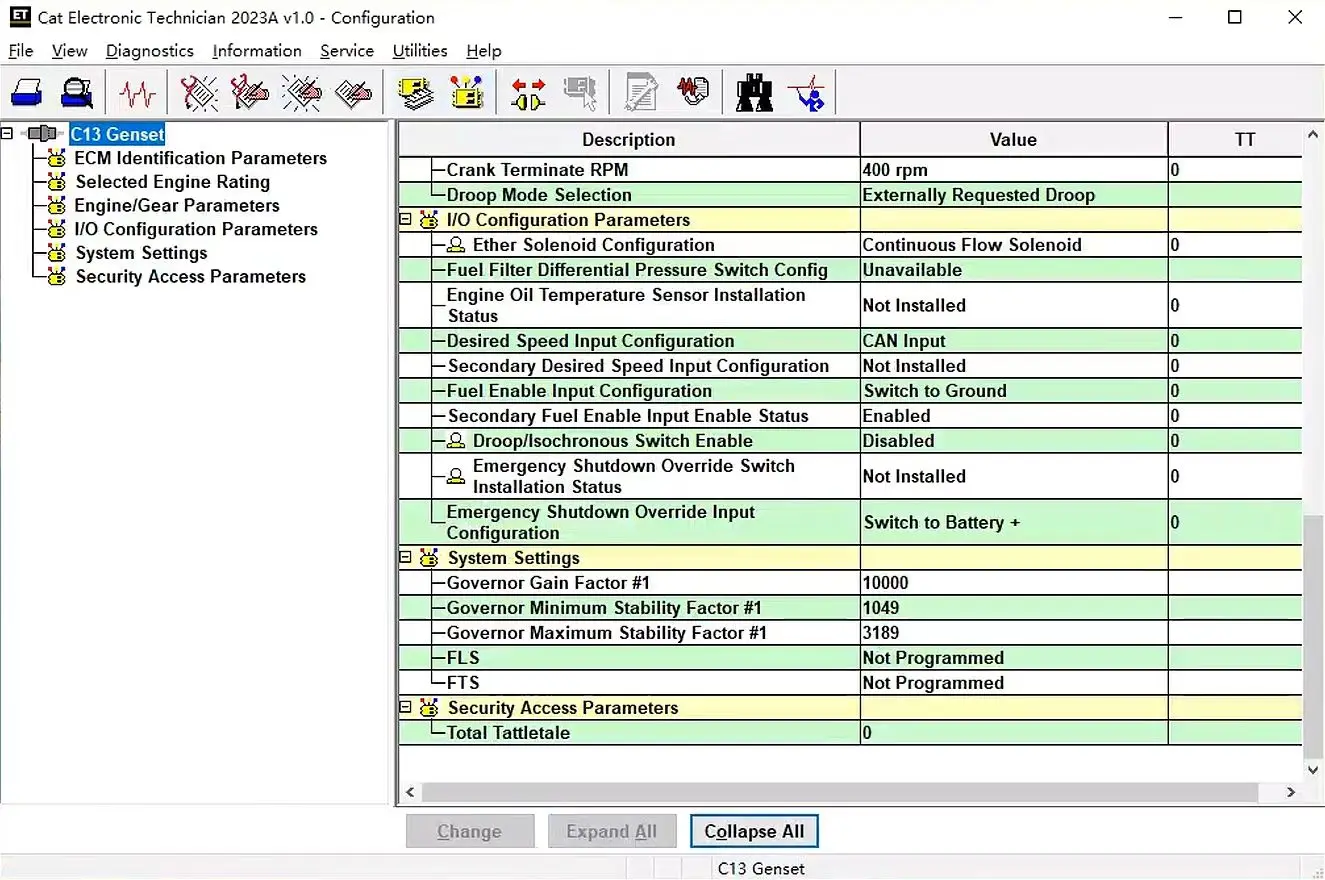Click the blue figure graph toolbar icon
This screenshot has width=1325, height=880.
click(x=806, y=93)
